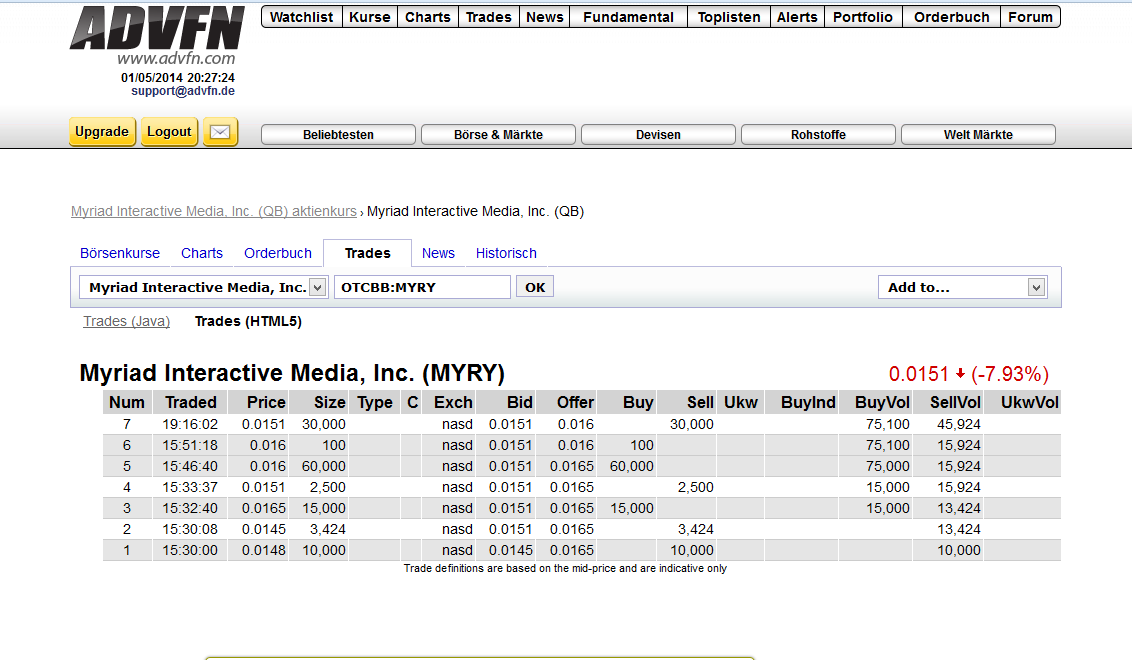The width and height of the screenshot is (1132, 660).
Task: Click the www.advfn.com text
Action: point(176,58)
